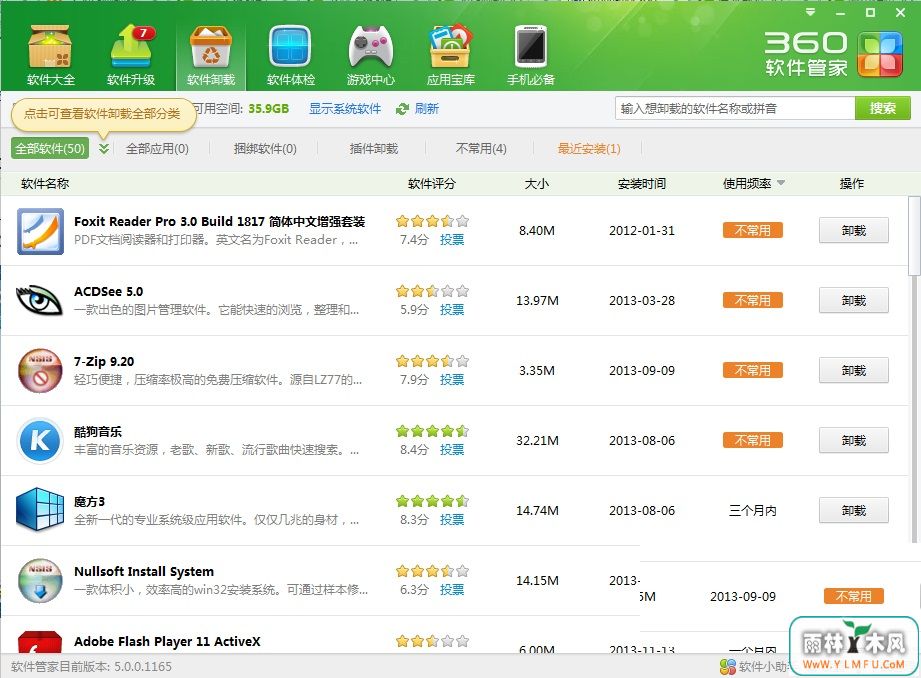Rate ACDSee 5.0 using its stars
The width and height of the screenshot is (921, 678).
coord(432,291)
